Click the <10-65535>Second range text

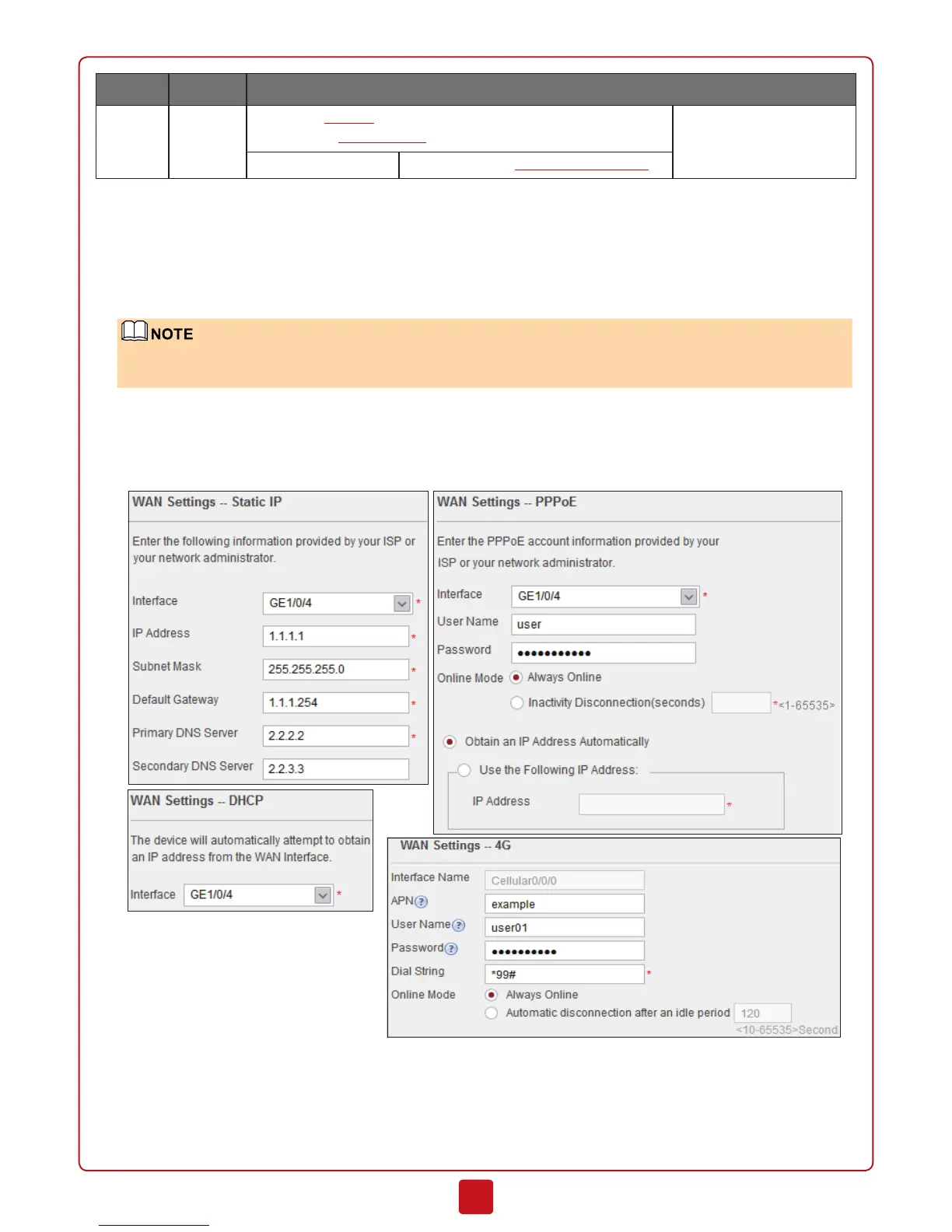[x=787, y=1030]
